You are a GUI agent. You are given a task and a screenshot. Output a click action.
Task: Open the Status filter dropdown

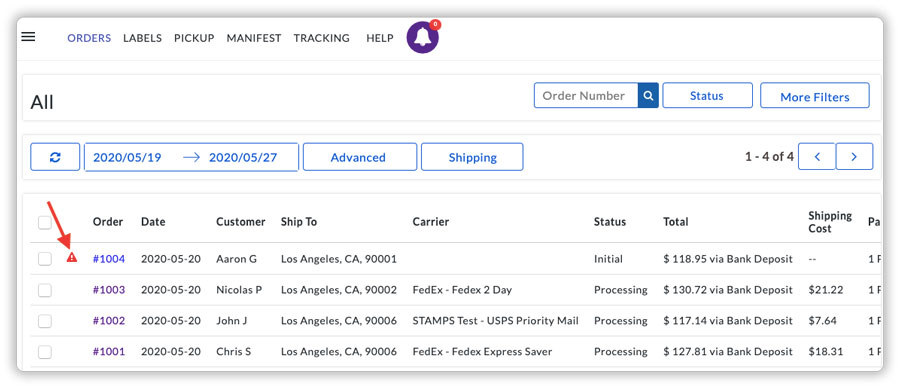tap(707, 95)
